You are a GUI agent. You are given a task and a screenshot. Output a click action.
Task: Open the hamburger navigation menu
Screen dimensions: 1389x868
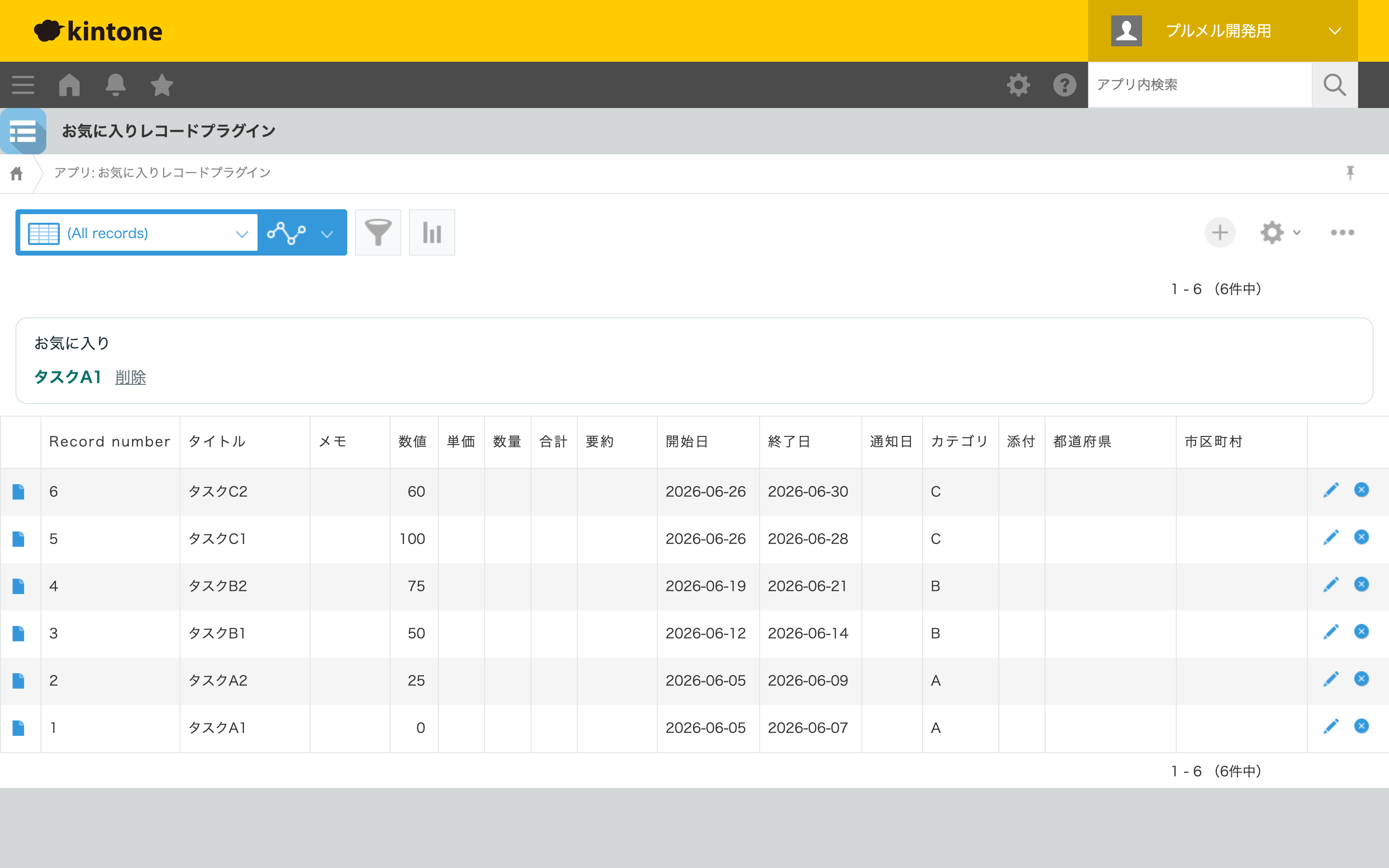tap(23, 85)
